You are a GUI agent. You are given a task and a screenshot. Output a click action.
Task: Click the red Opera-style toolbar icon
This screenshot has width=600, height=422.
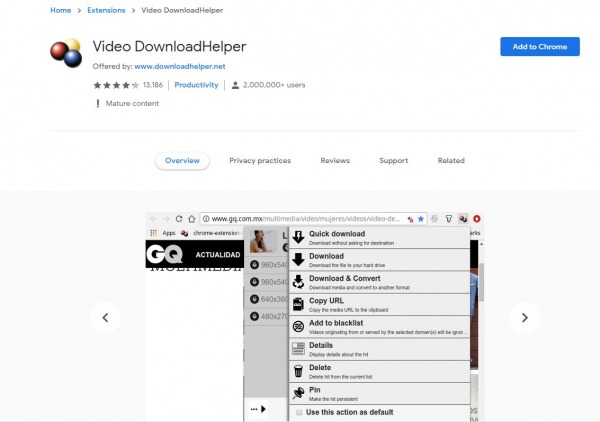pos(477,219)
